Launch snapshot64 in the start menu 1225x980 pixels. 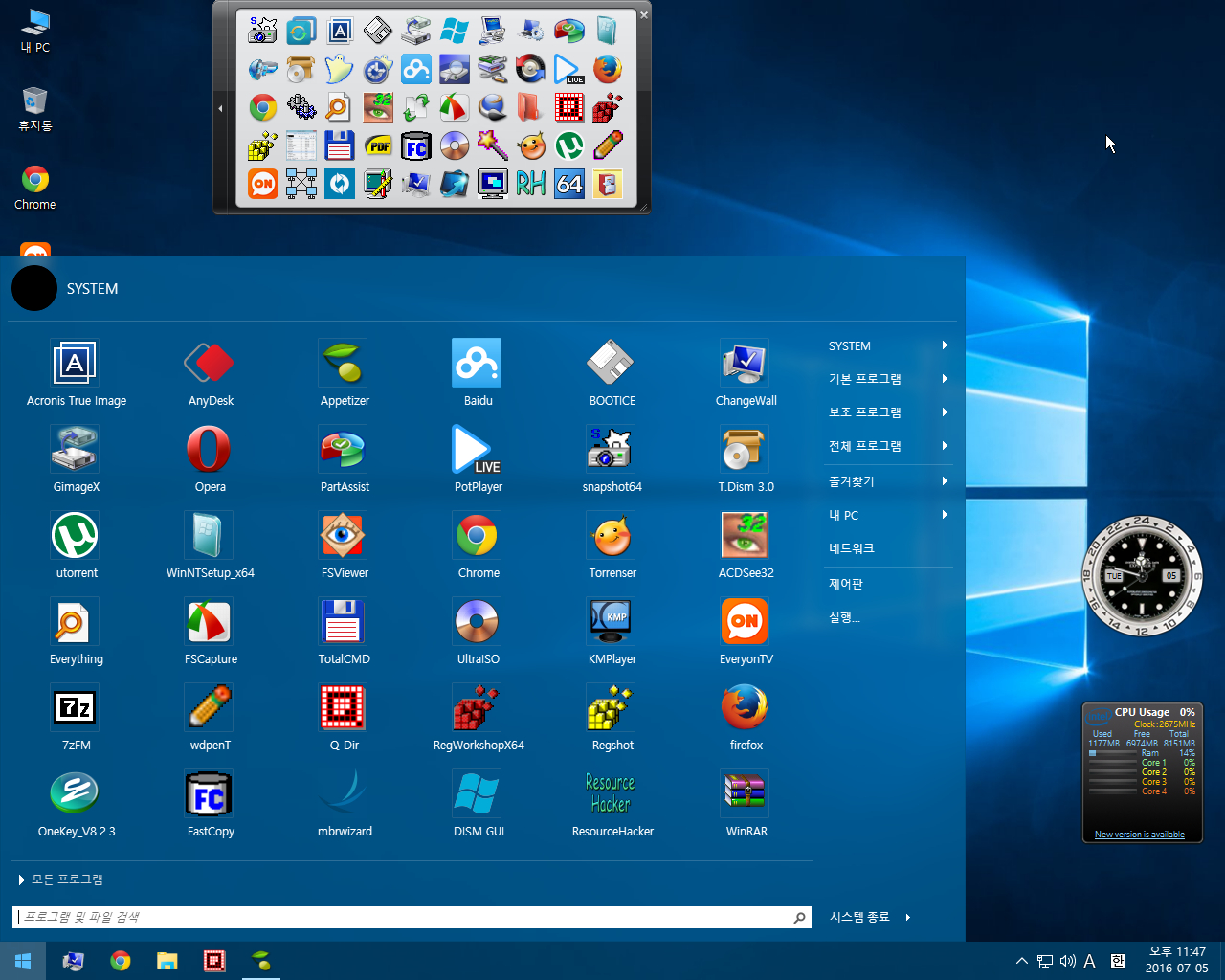click(x=612, y=459)
